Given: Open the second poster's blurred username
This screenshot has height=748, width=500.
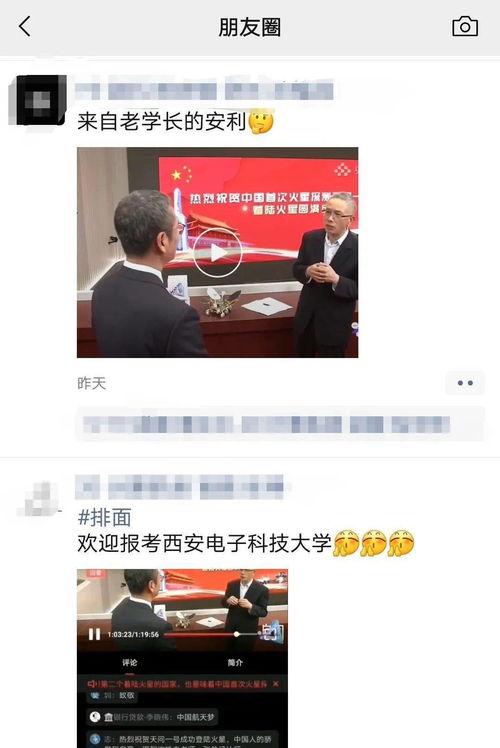Looking at the screenshot, I should tap(180, 487).
